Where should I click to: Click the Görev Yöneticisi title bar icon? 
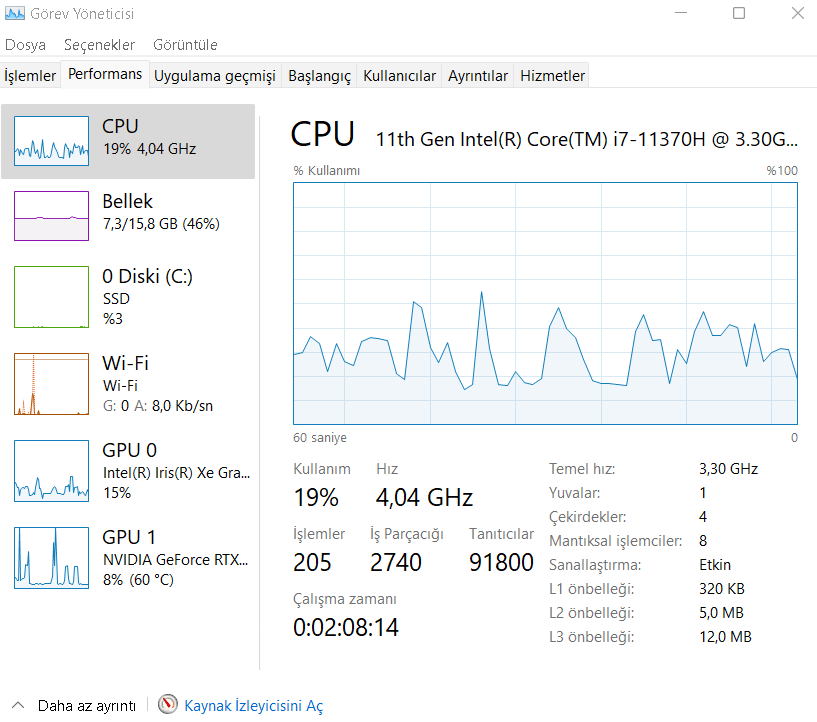pos(15,13)
